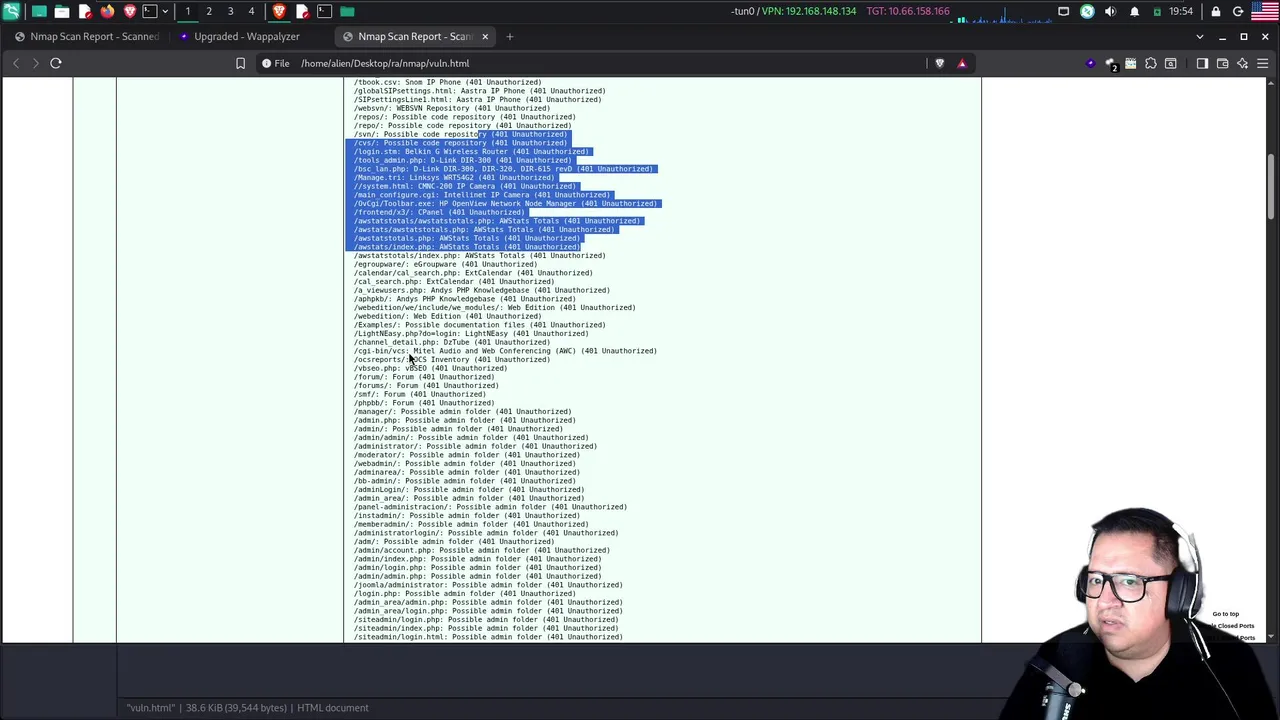Open Brave Rewards triangle icon

[962, 63]
